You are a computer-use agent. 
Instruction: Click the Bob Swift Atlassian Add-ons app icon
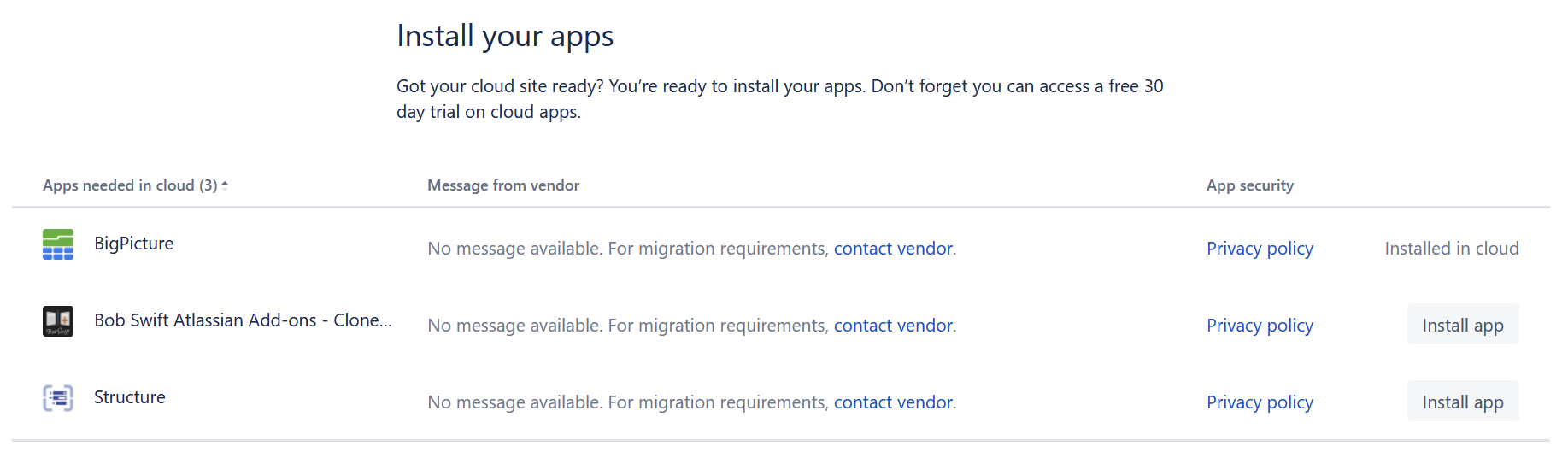click(x=58, y=321)
